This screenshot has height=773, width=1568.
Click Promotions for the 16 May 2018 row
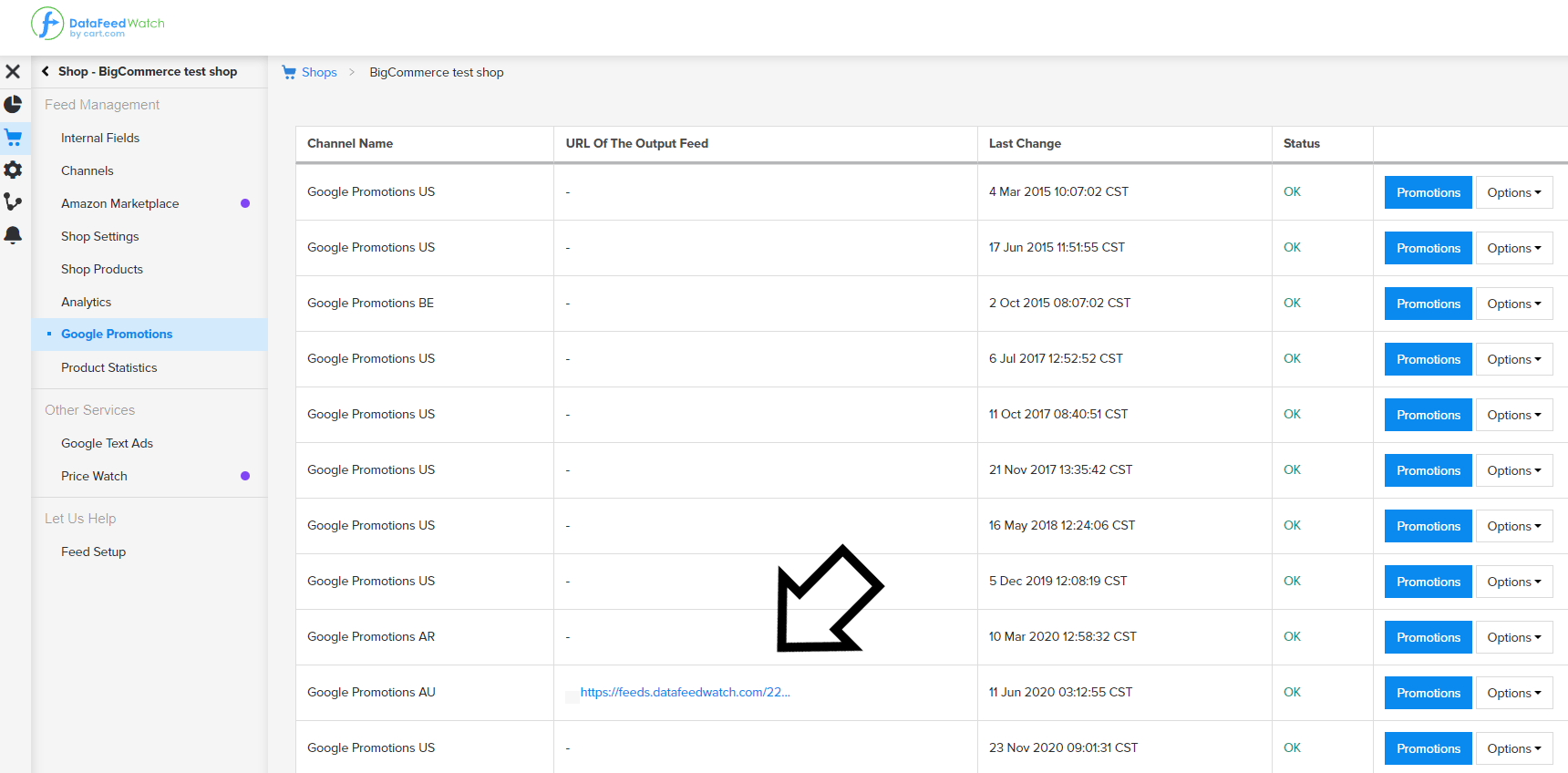[x=1429, y=526]
